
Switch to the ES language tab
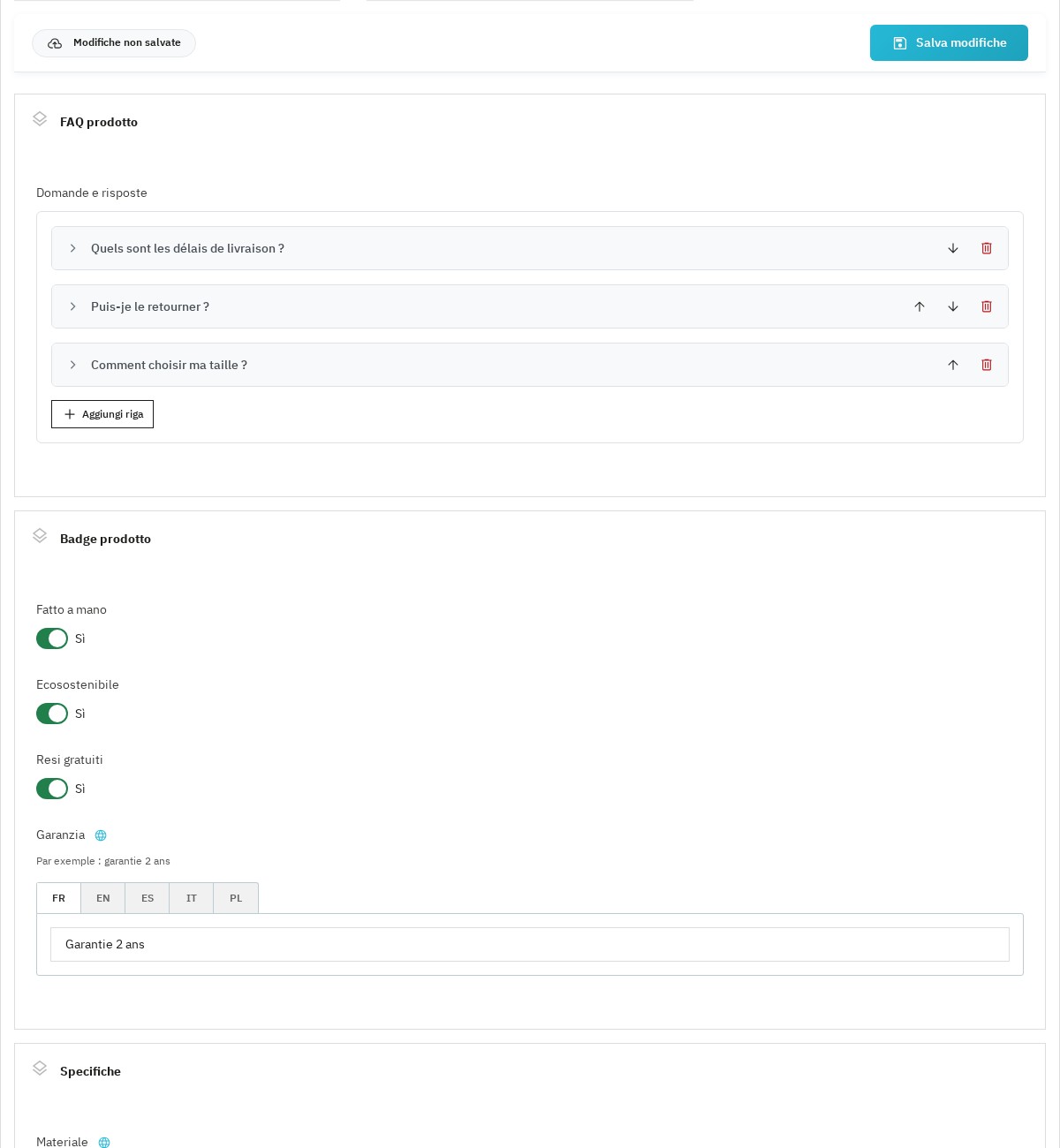coord(148,898)
